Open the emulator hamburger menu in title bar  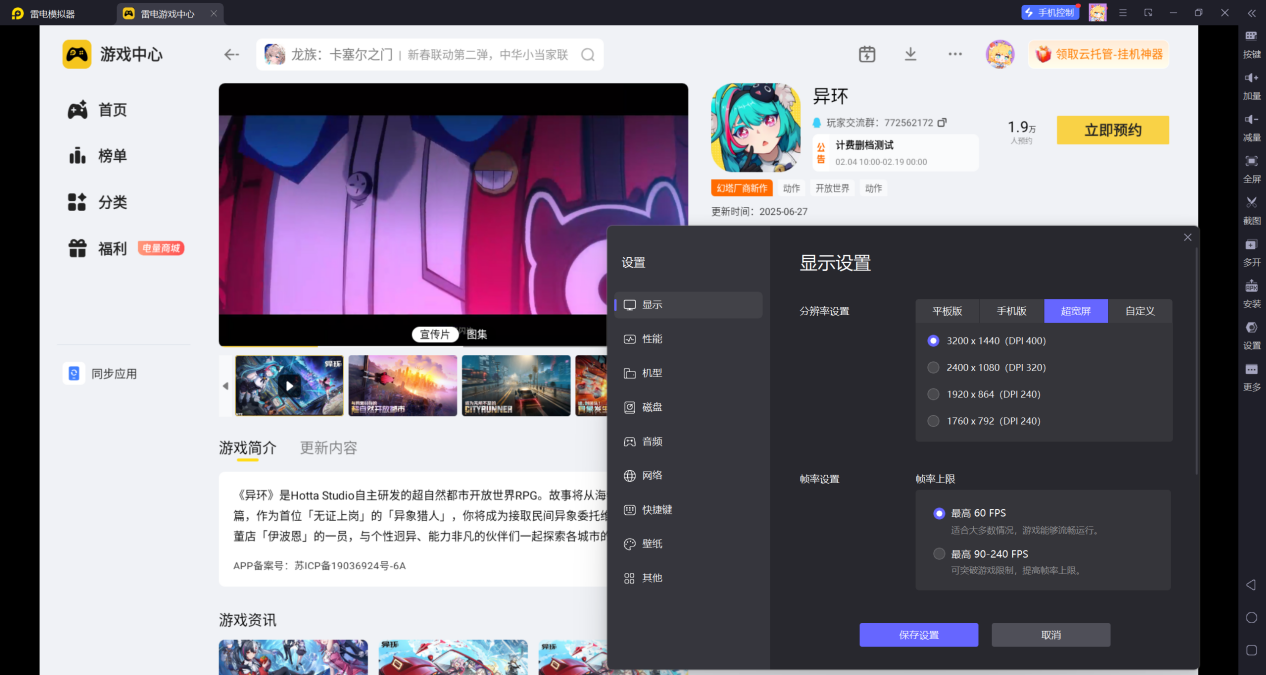click(x=1123, y=13)
